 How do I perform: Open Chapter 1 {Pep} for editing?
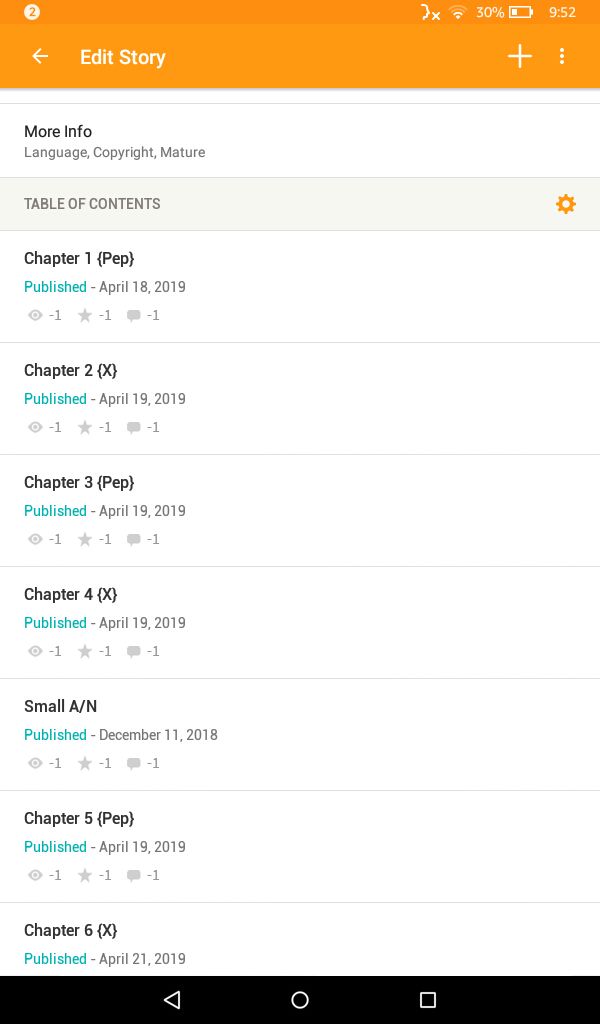(x=300, y=286)
